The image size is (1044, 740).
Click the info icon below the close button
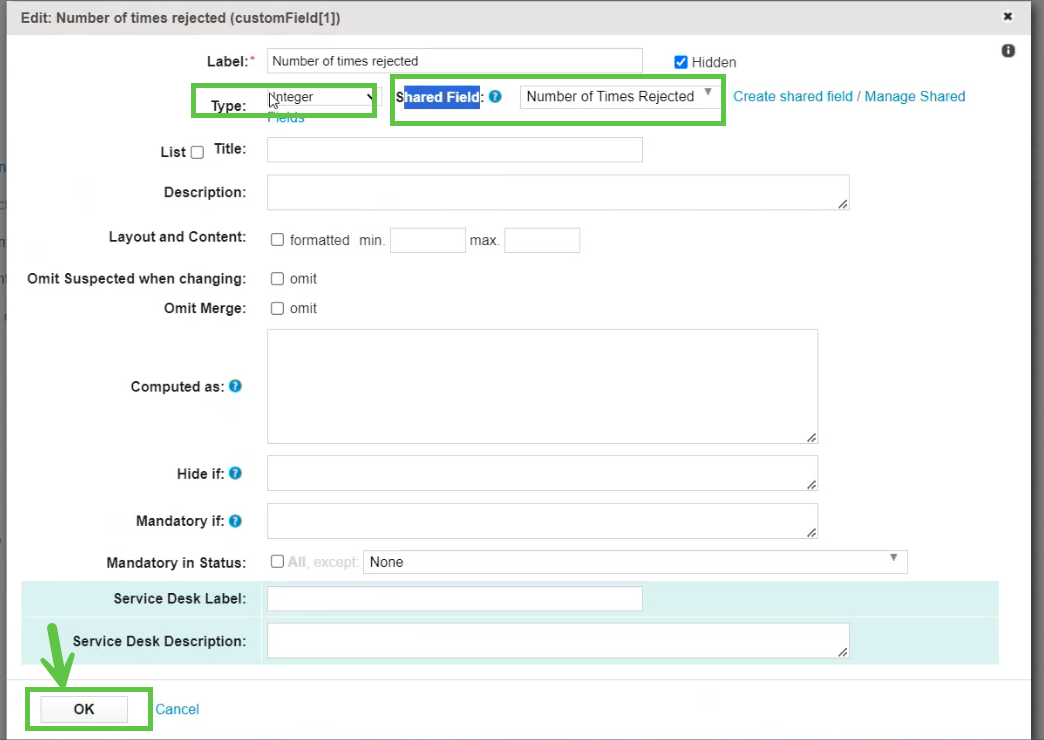1008,51
